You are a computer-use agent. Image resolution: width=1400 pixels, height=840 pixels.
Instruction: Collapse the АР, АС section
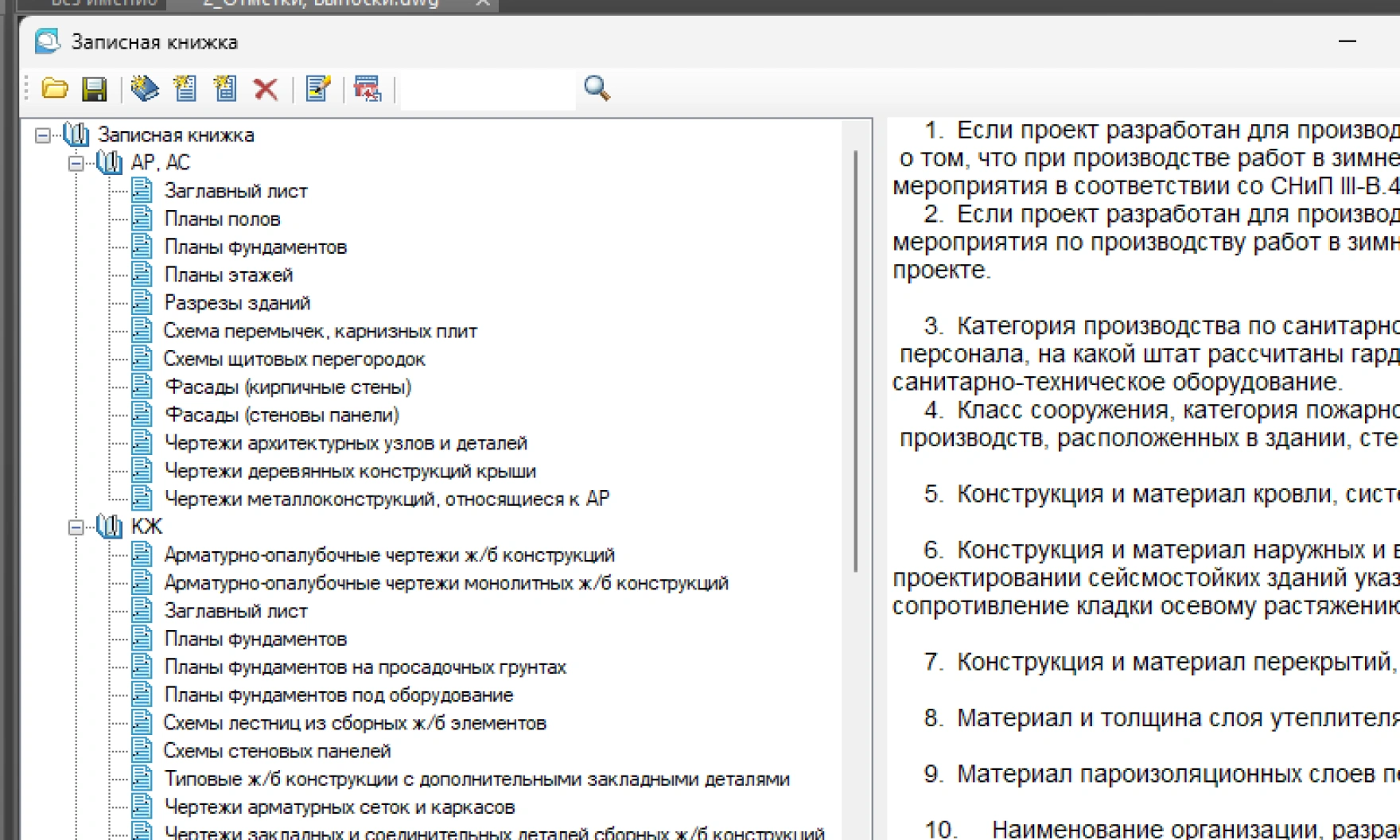[x=74, y=162]
